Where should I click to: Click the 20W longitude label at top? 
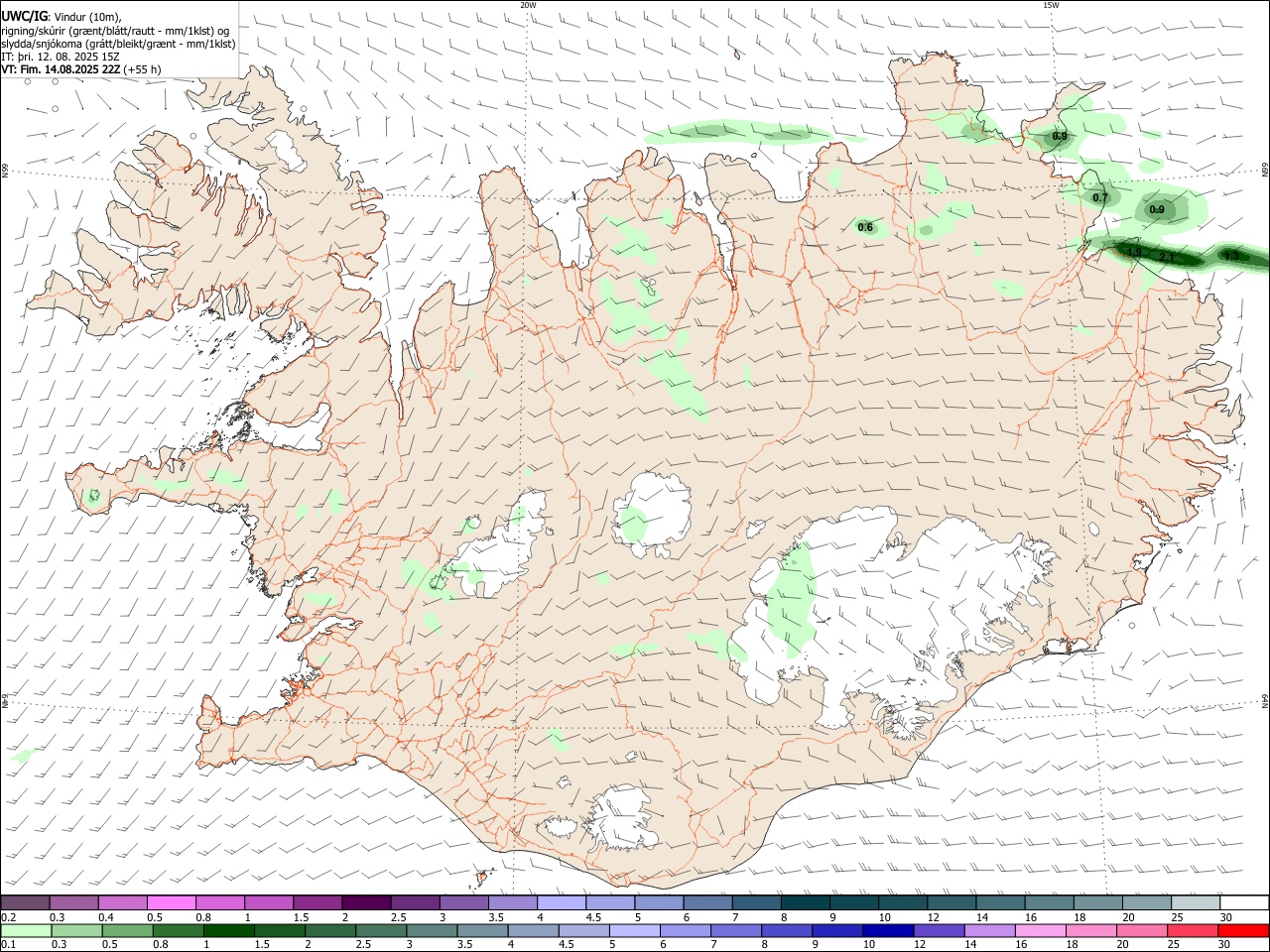(528, 5)
